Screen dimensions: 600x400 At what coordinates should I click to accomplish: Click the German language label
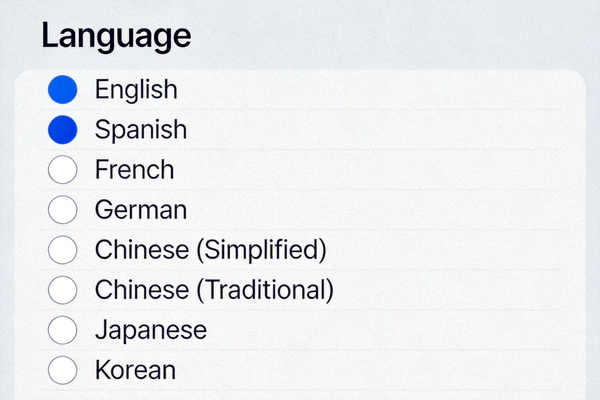coord(140,210)
